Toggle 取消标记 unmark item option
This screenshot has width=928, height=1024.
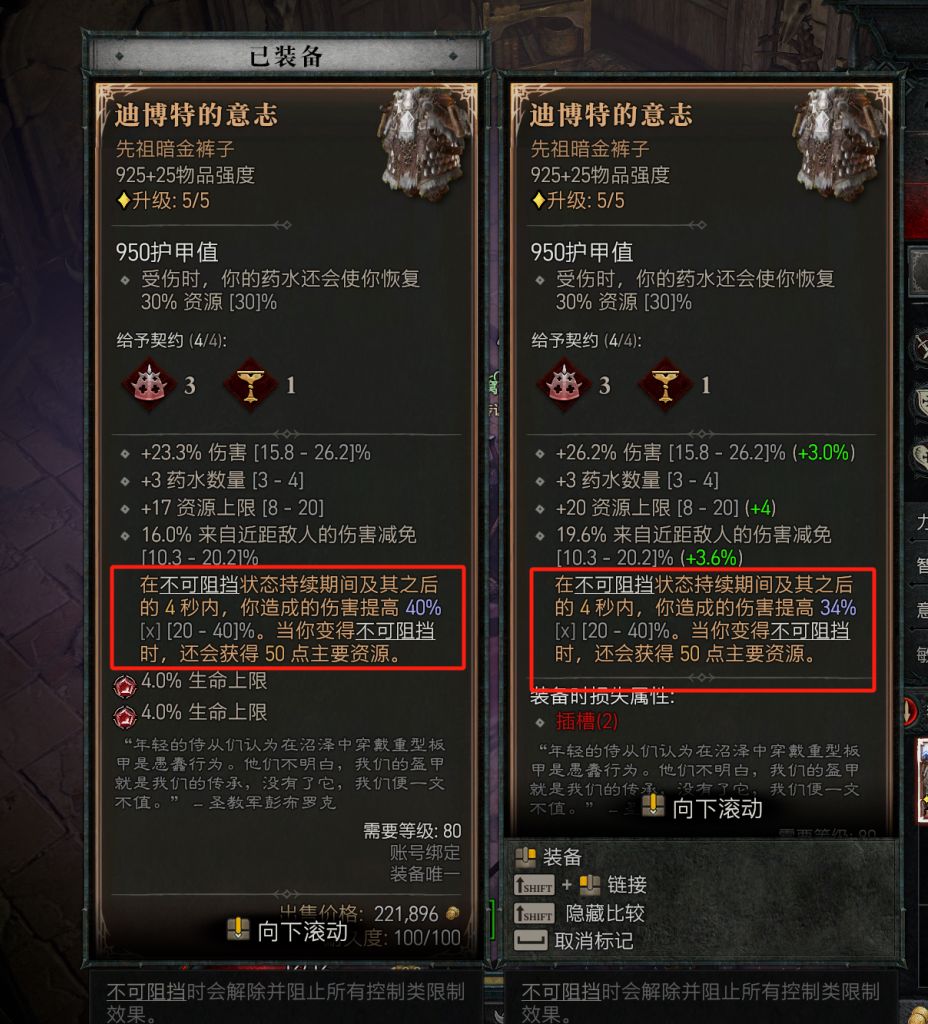(574, 941)
